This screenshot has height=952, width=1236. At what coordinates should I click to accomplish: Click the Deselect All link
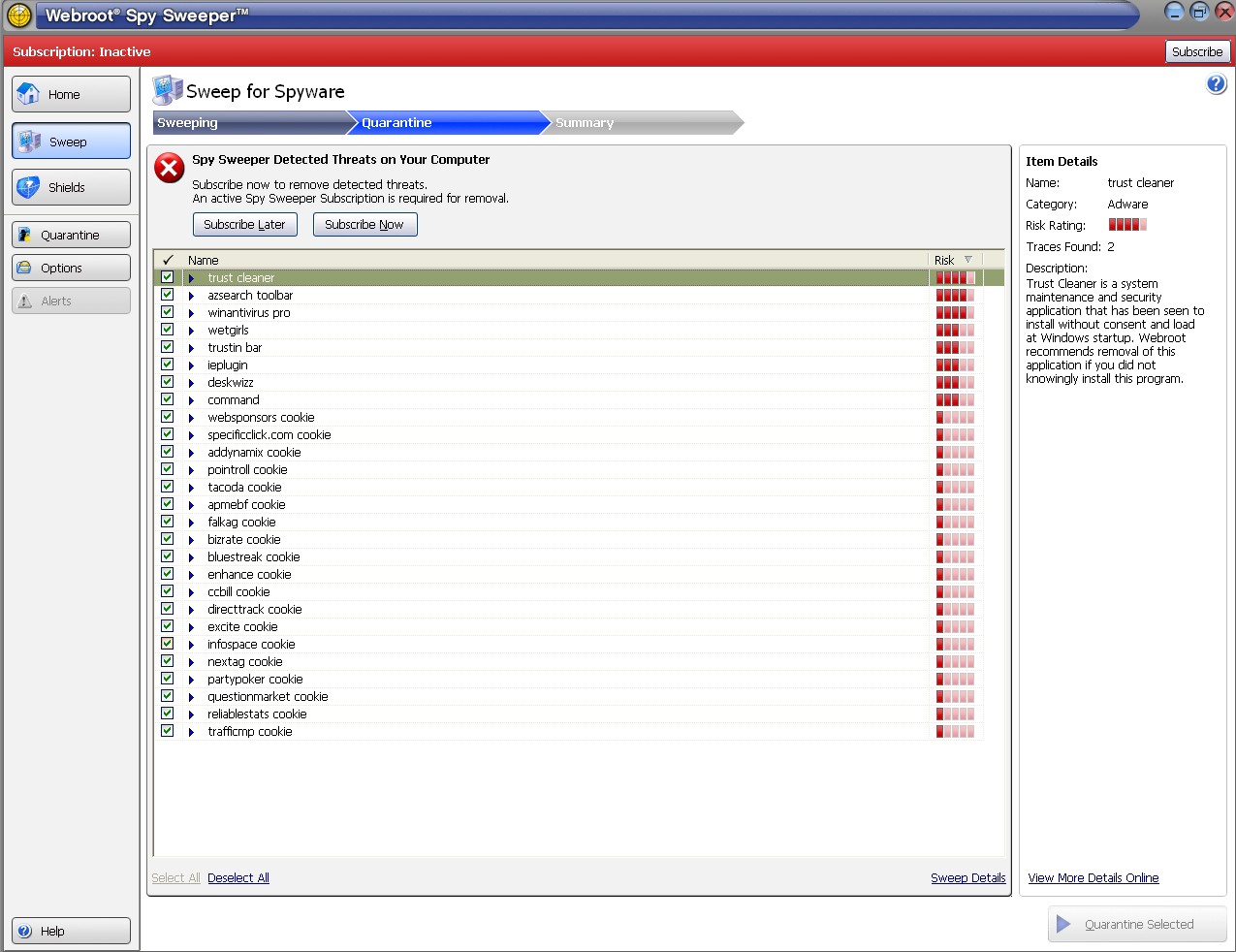pyautogui.click(x=238, y=878)
